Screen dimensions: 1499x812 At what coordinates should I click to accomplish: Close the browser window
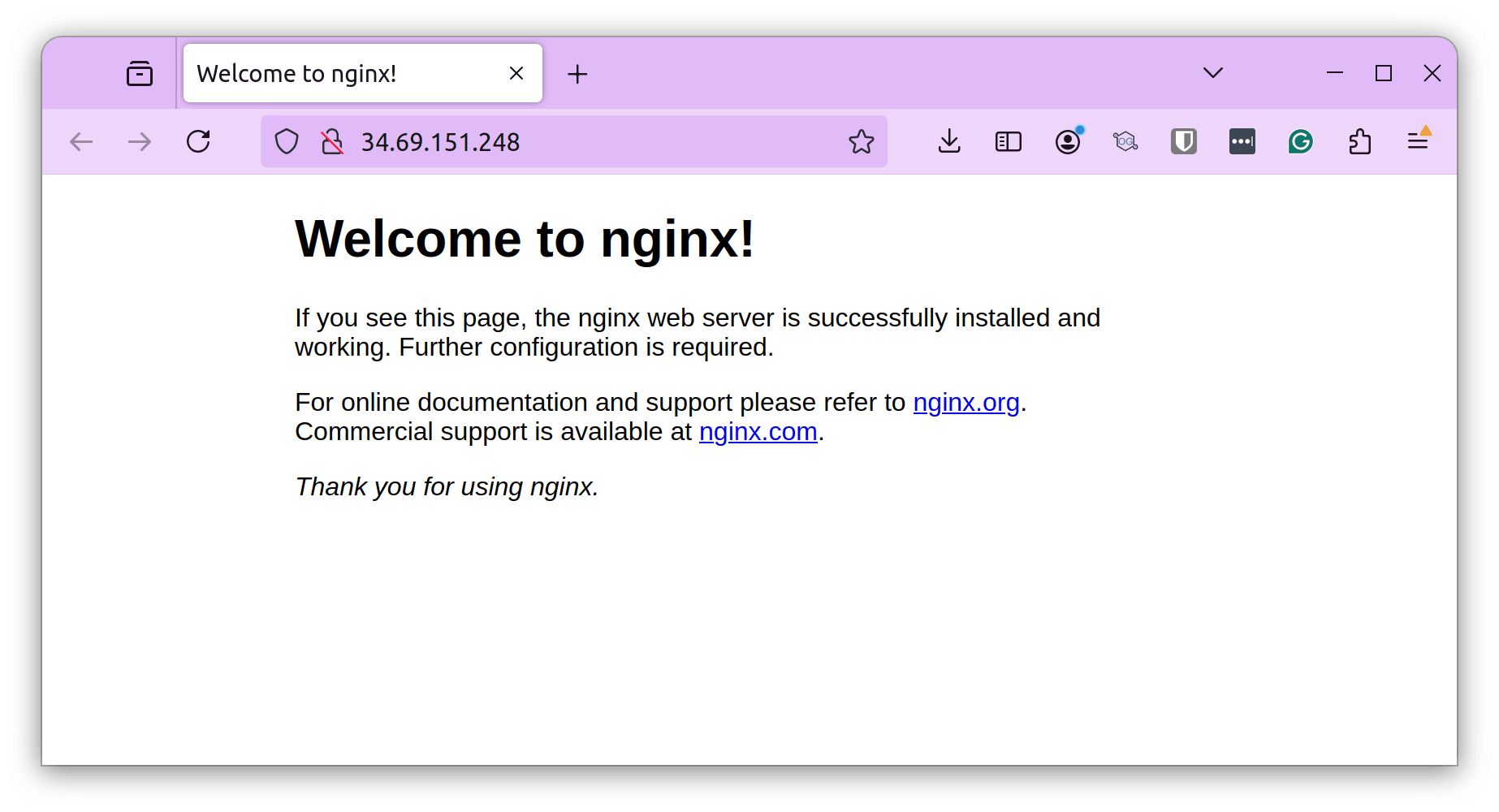point(1432,73)
